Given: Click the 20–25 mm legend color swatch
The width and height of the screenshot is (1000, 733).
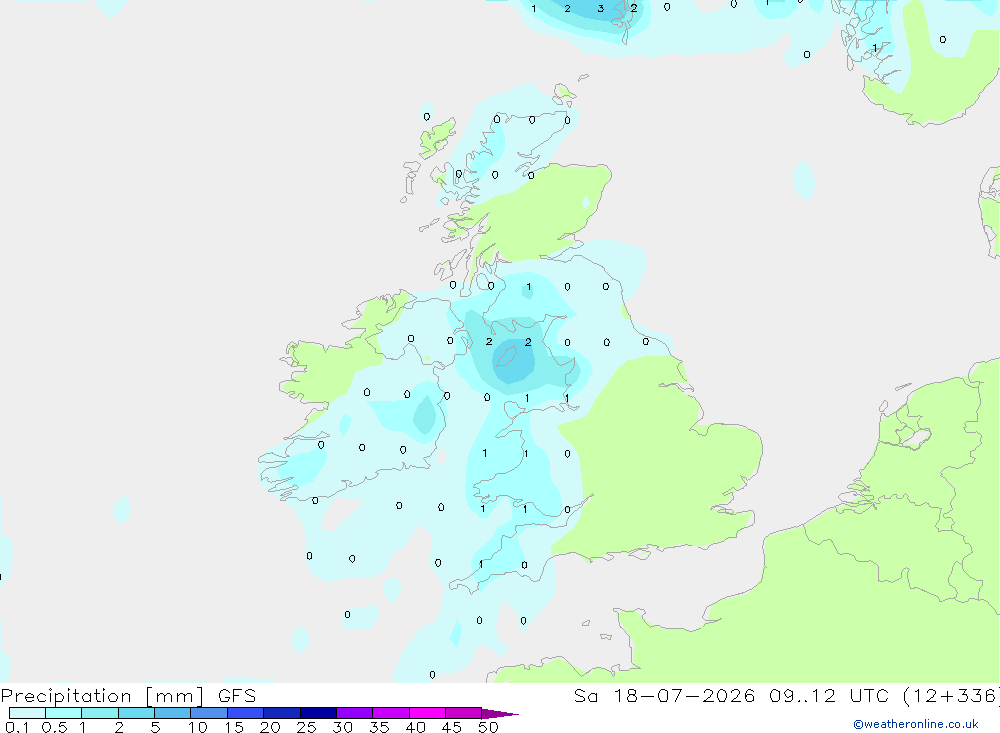Looking at the screenshot, I should point(282,713).
